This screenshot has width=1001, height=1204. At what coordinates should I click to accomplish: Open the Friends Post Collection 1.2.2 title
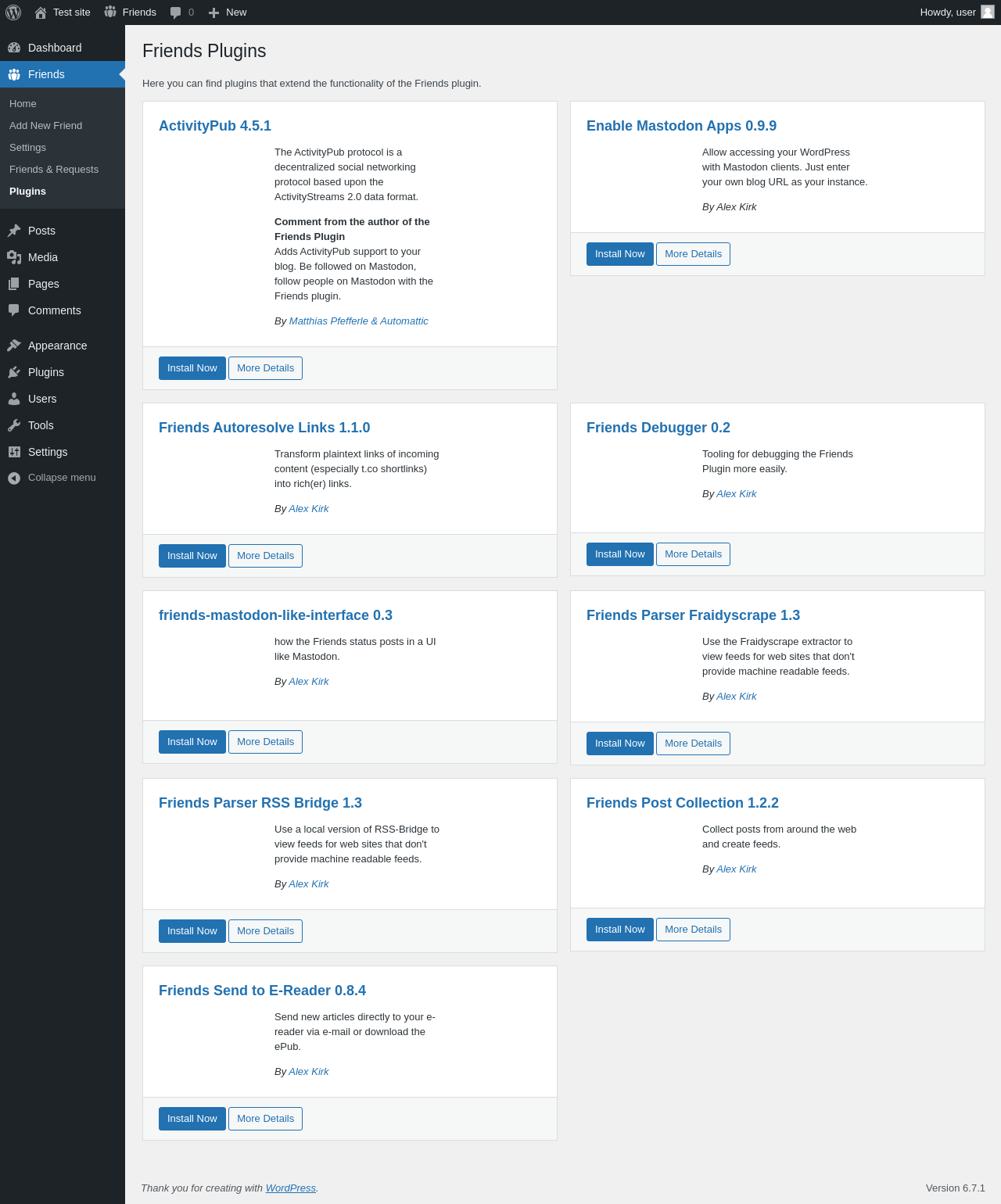pos(683,803)
